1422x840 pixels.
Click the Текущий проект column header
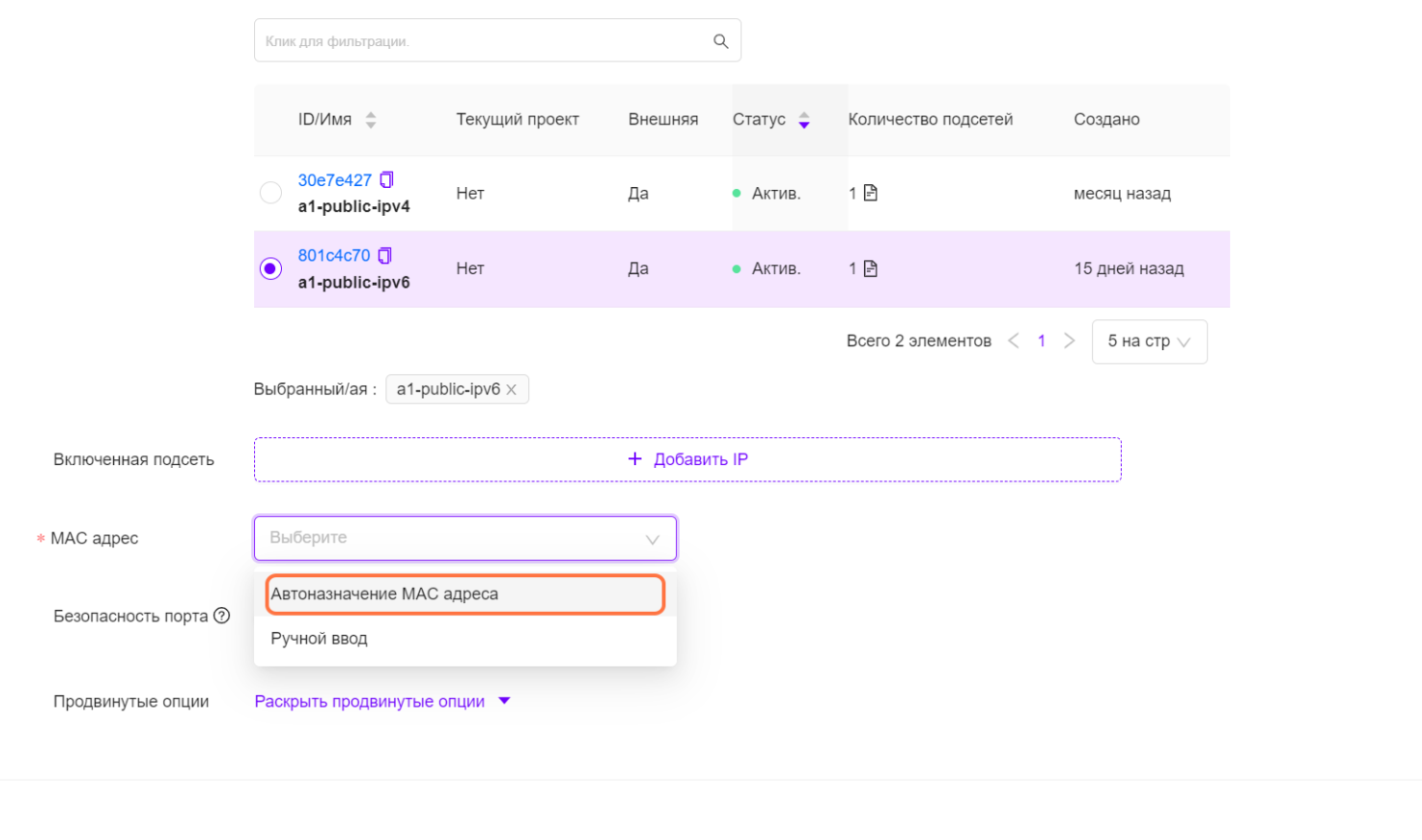tap(518, 120)
